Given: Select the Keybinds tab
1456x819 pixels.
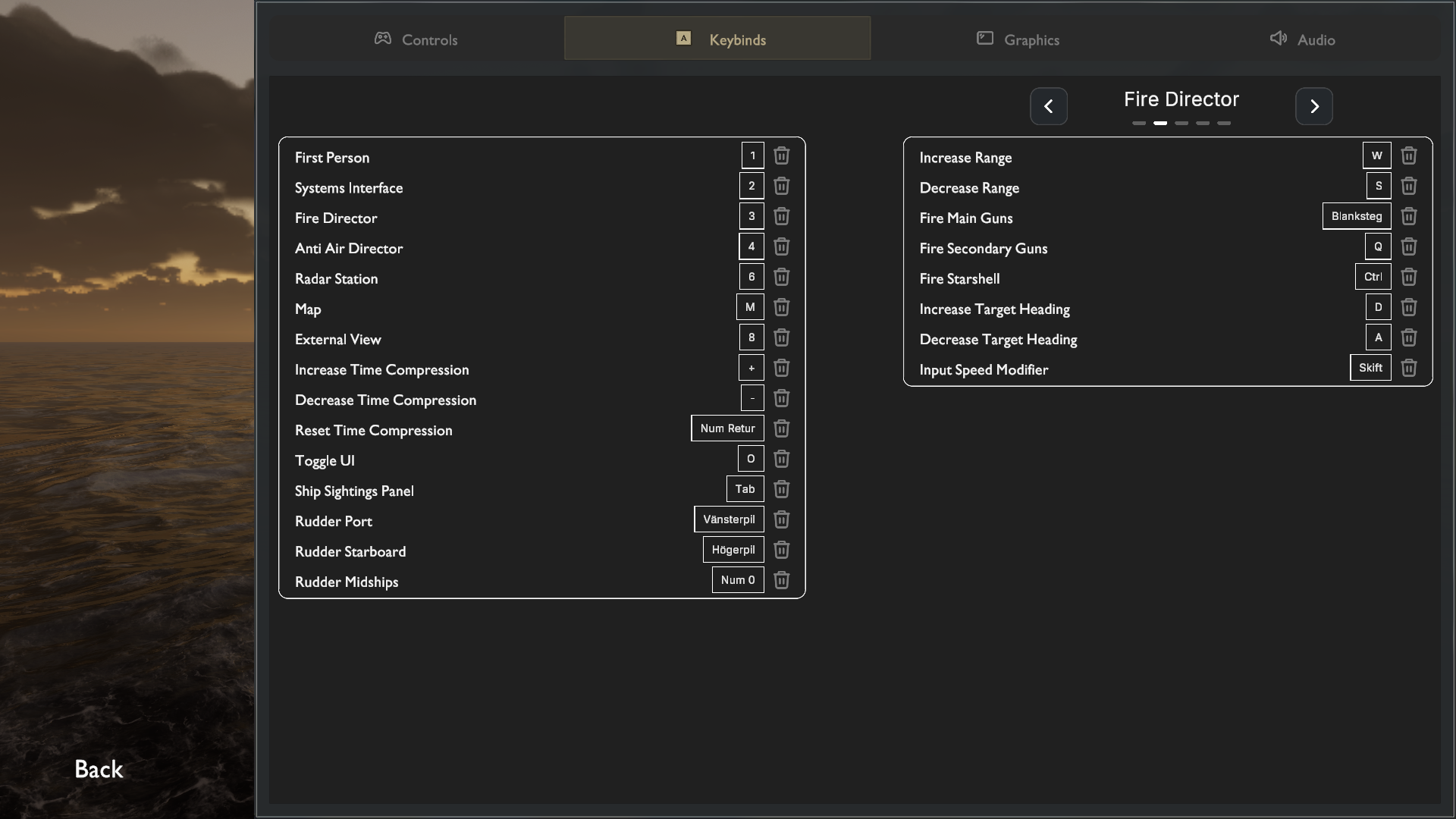Looking at the screenshot, I should pos(717,39).
